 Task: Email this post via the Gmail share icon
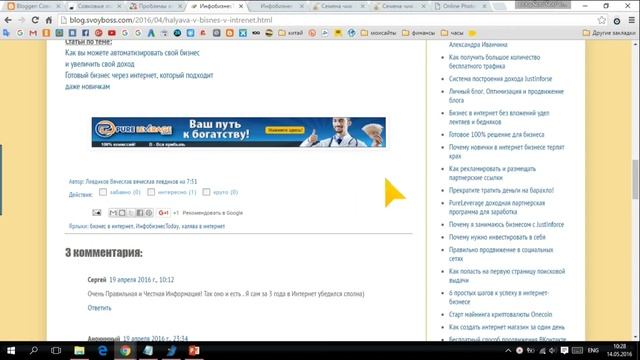(x=113, y=213)
